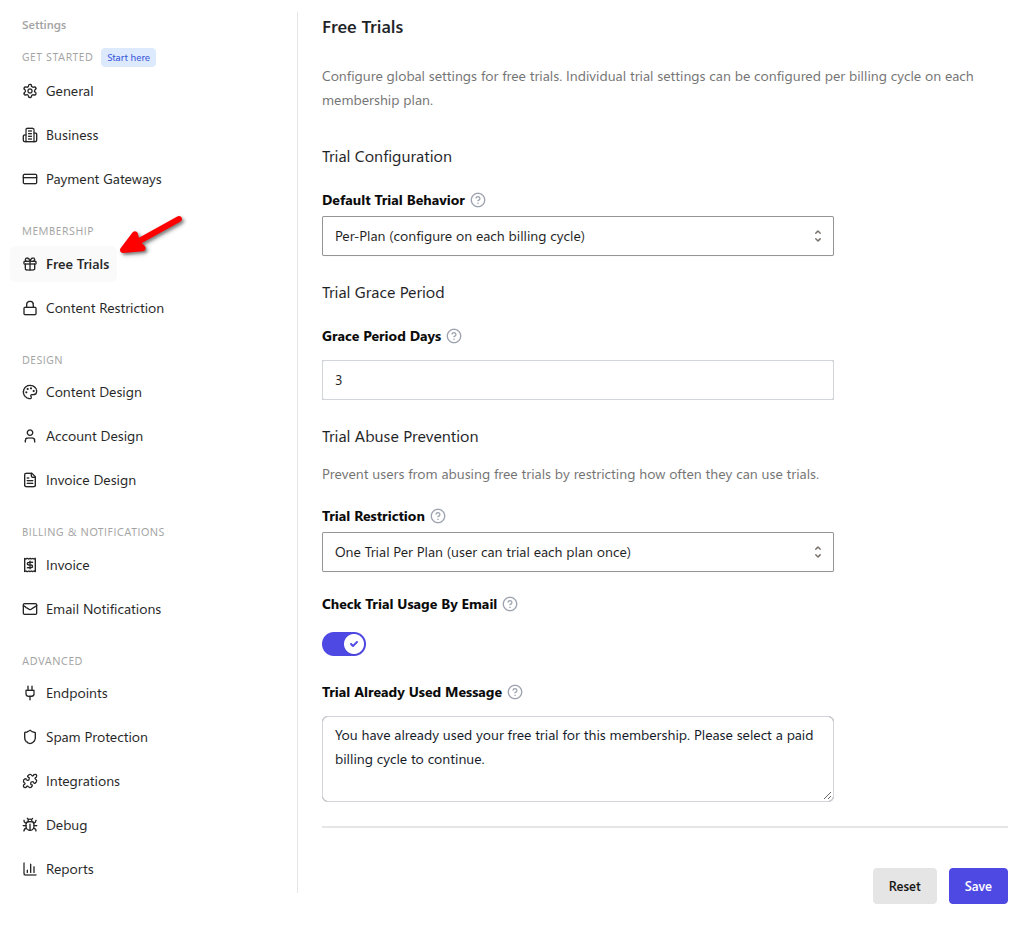Open the Trial Restriction help icon
This screenshot has width=1017, height=929.
(438, 516)
